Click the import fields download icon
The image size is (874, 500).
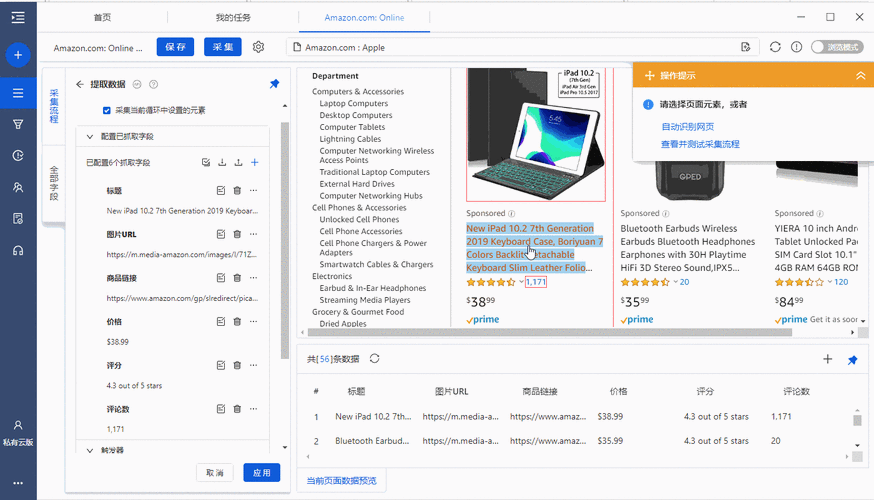pos(222,162)
